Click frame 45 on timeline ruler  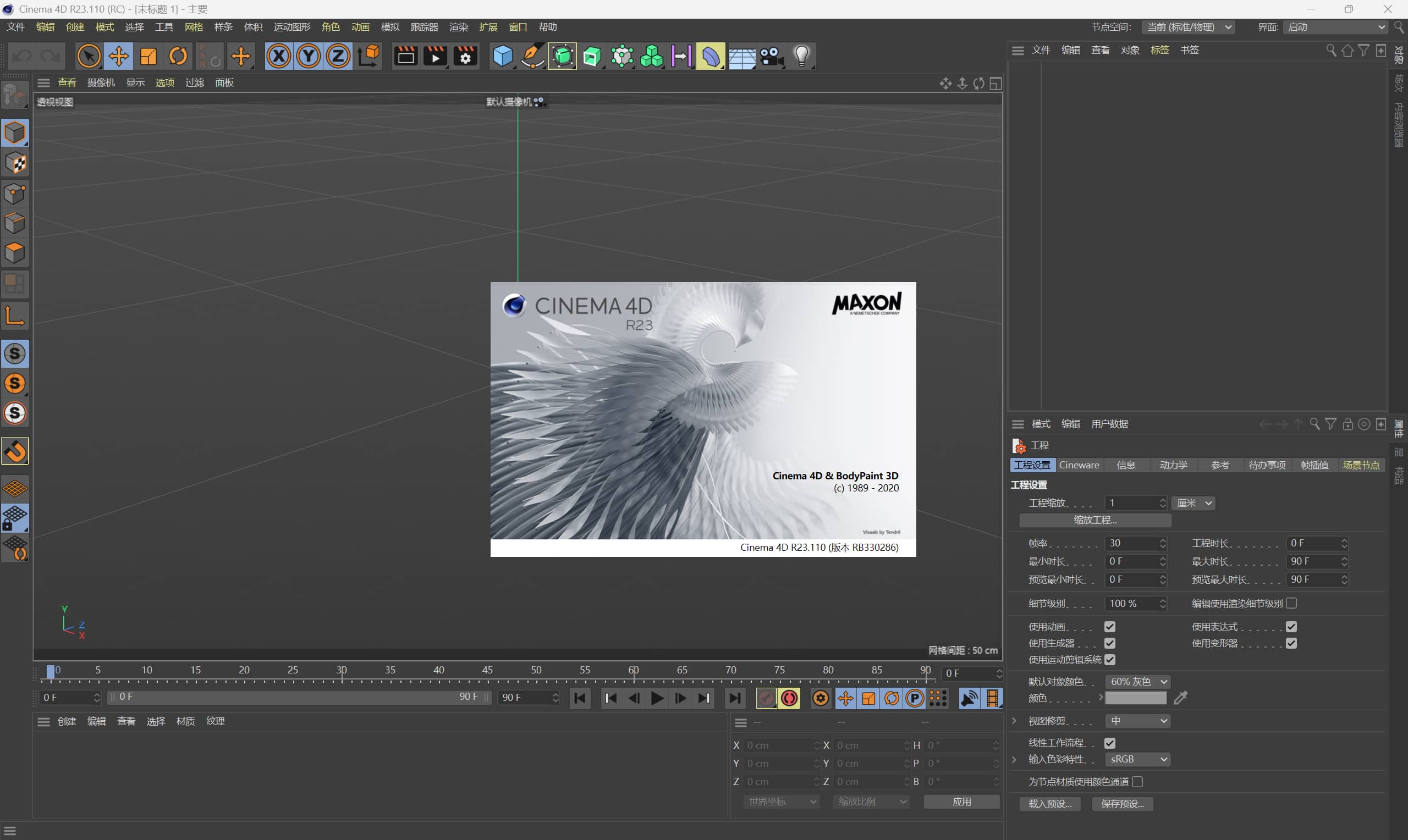(x=487, y=671)
